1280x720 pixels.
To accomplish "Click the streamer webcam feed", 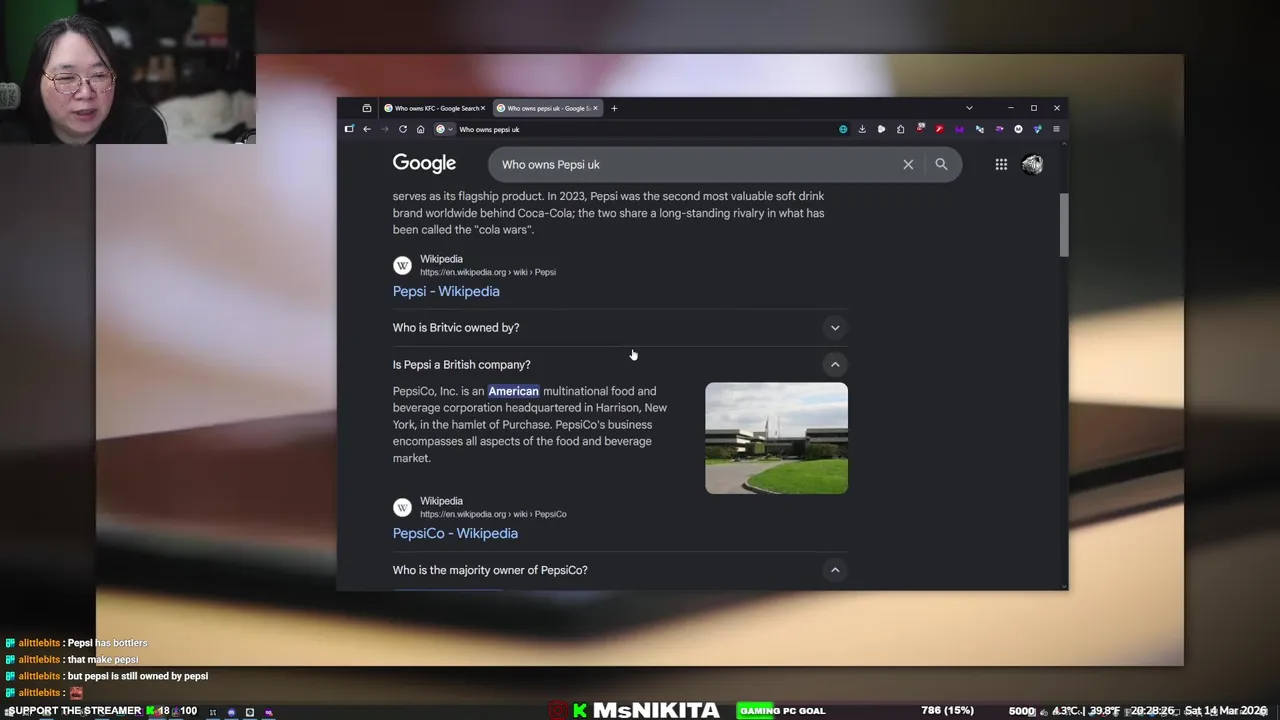I will coord(127,72).
